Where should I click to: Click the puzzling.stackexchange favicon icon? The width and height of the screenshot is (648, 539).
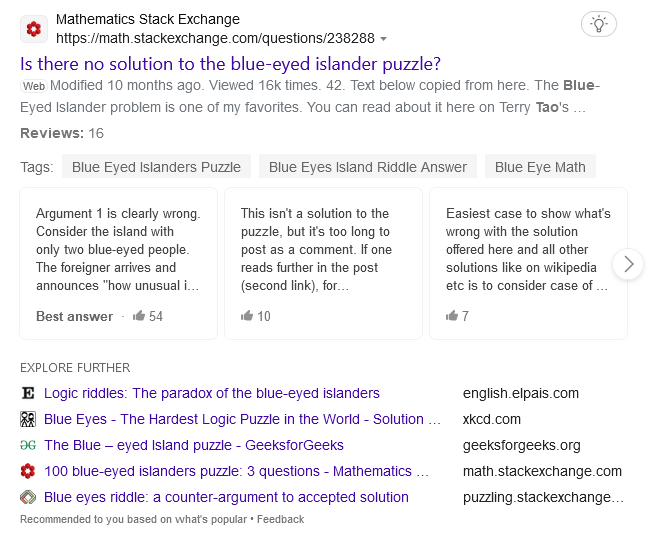point(28,497)
